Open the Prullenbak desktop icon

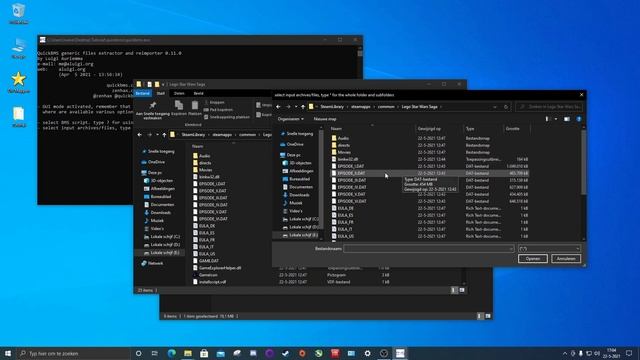pos(18,13)
